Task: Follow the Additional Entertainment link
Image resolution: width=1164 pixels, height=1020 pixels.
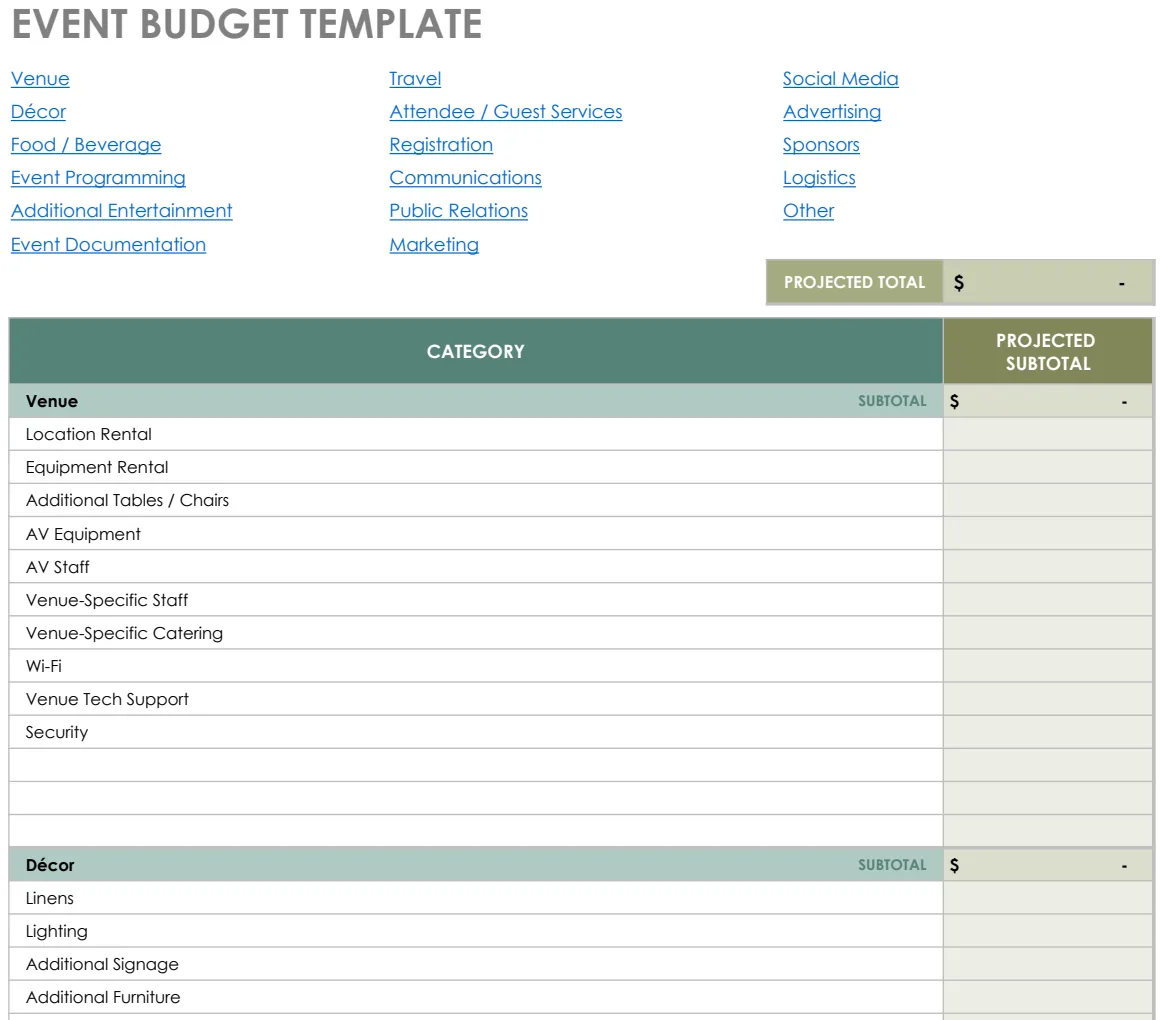Action: click(x=122, y=211)
